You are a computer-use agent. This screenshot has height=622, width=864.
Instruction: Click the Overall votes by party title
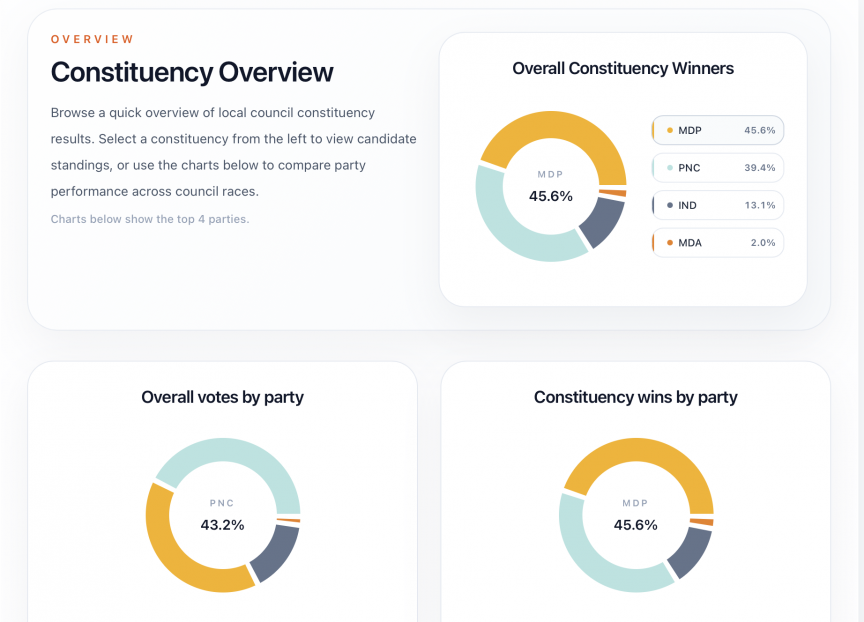pyautogui.click(x=222, y=397)
